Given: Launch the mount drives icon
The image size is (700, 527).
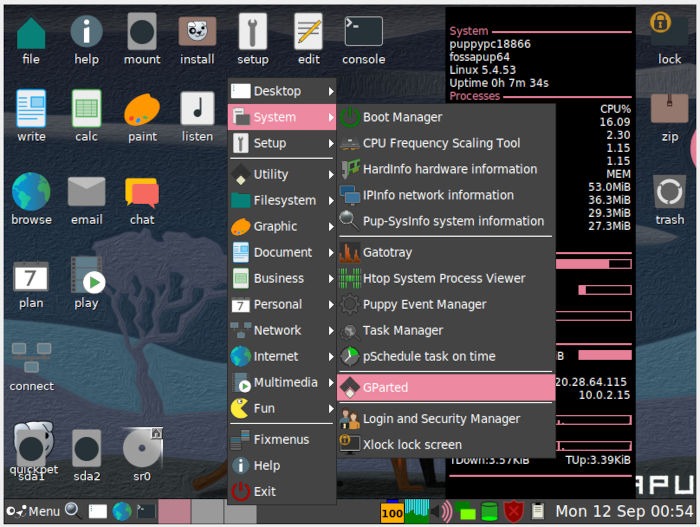Looking at the screenshot, I should [x=142, y=31].
